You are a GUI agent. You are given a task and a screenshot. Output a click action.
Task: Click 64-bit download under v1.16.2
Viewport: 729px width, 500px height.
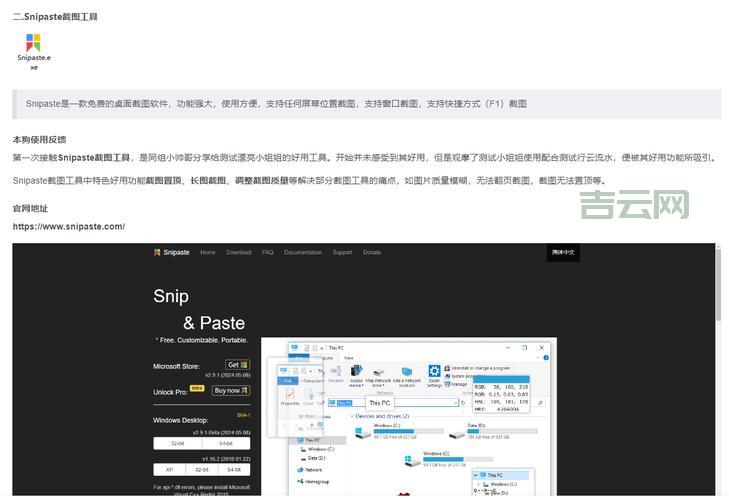[x=234, y=470]
